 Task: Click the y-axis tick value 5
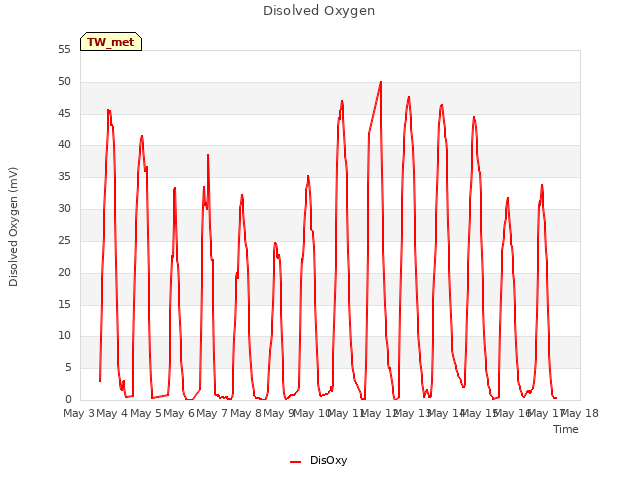68,368
